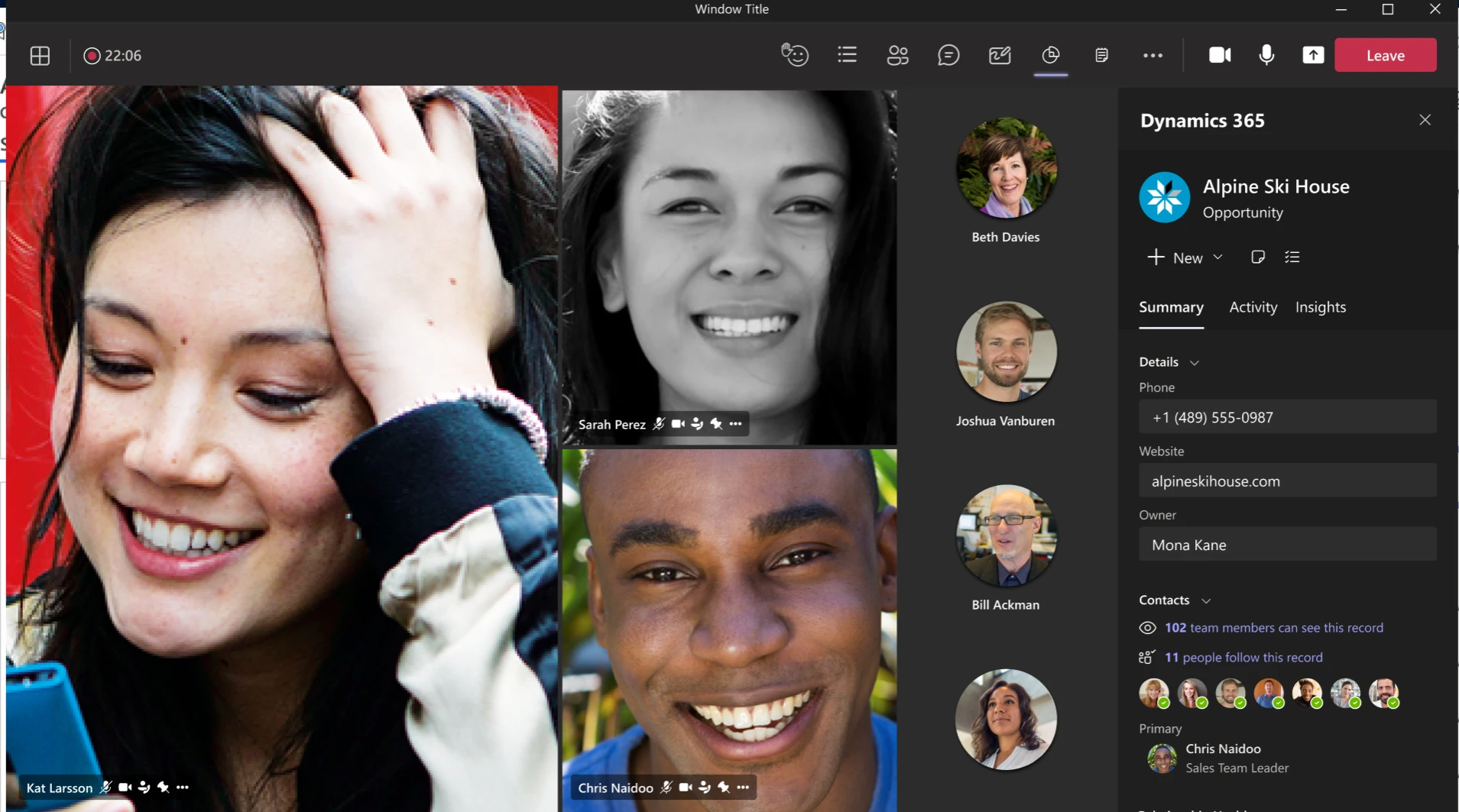
Task: Show the participants panel
Action: pos(898,55)
